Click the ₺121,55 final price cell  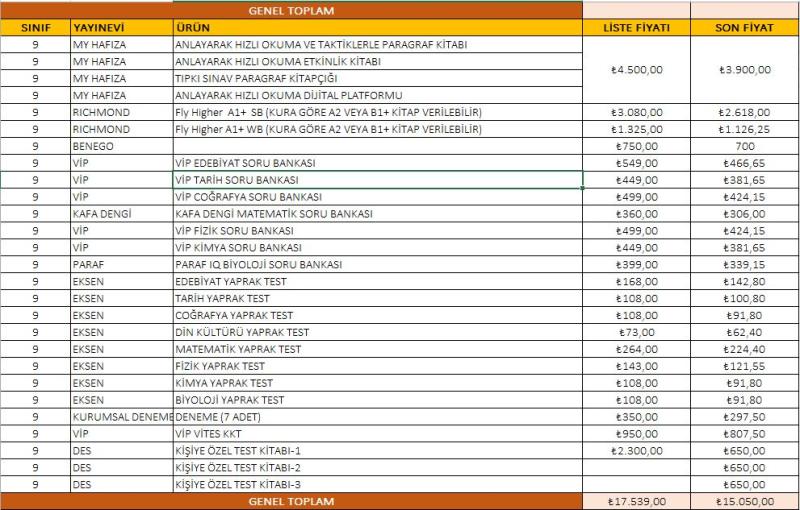coord(745,366)
